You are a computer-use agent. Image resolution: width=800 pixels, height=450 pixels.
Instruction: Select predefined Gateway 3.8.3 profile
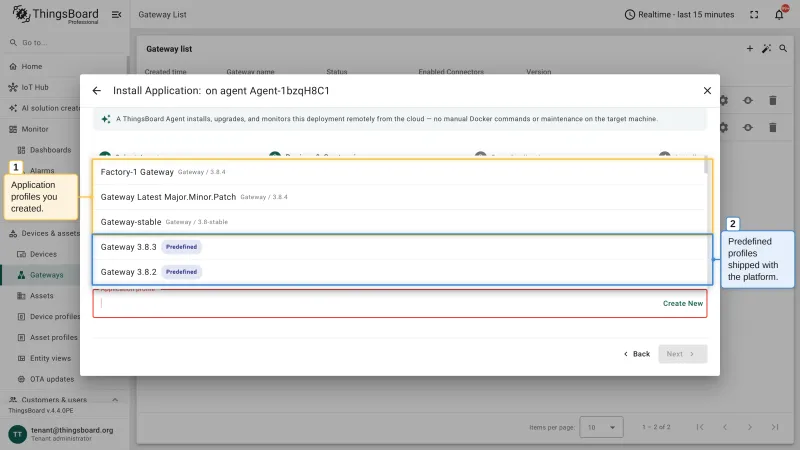point(399,247)
